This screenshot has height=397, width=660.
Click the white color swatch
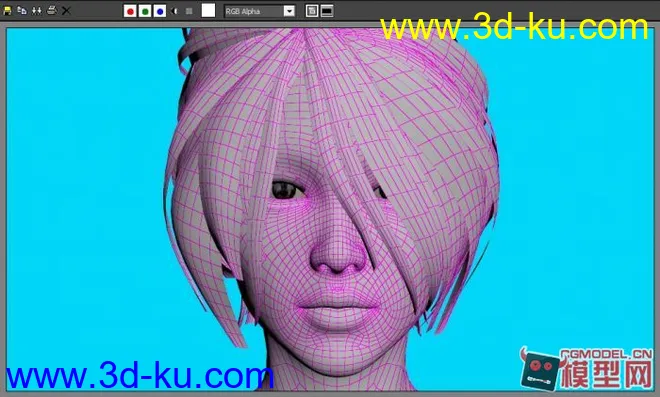click(x=208, y=11)
